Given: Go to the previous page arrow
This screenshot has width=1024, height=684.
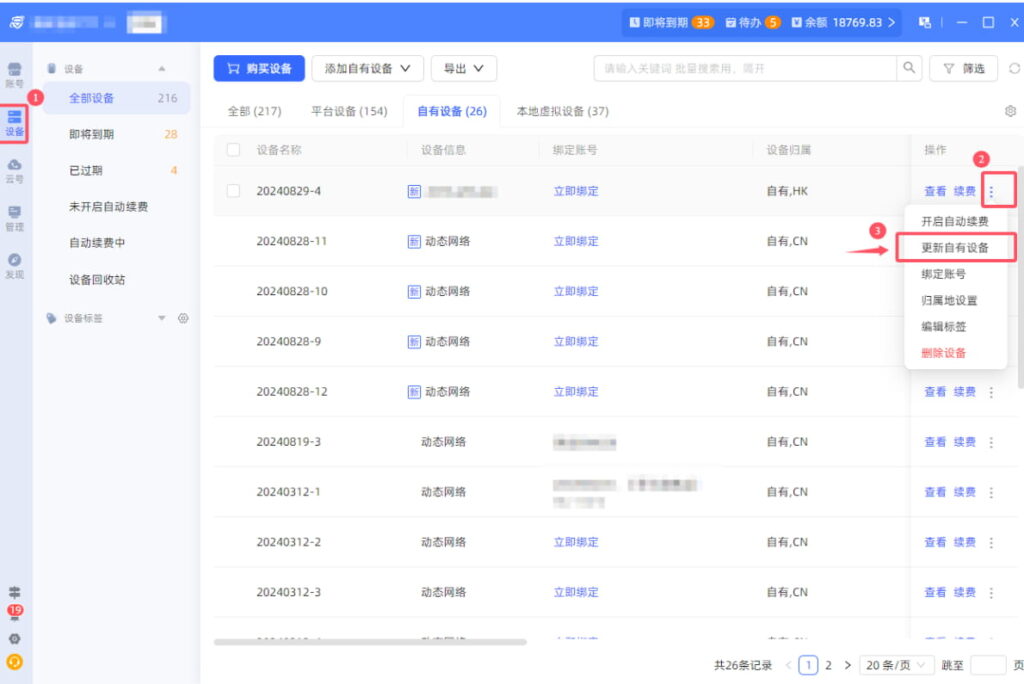Looking at the screenshot, I should (788, 665).
